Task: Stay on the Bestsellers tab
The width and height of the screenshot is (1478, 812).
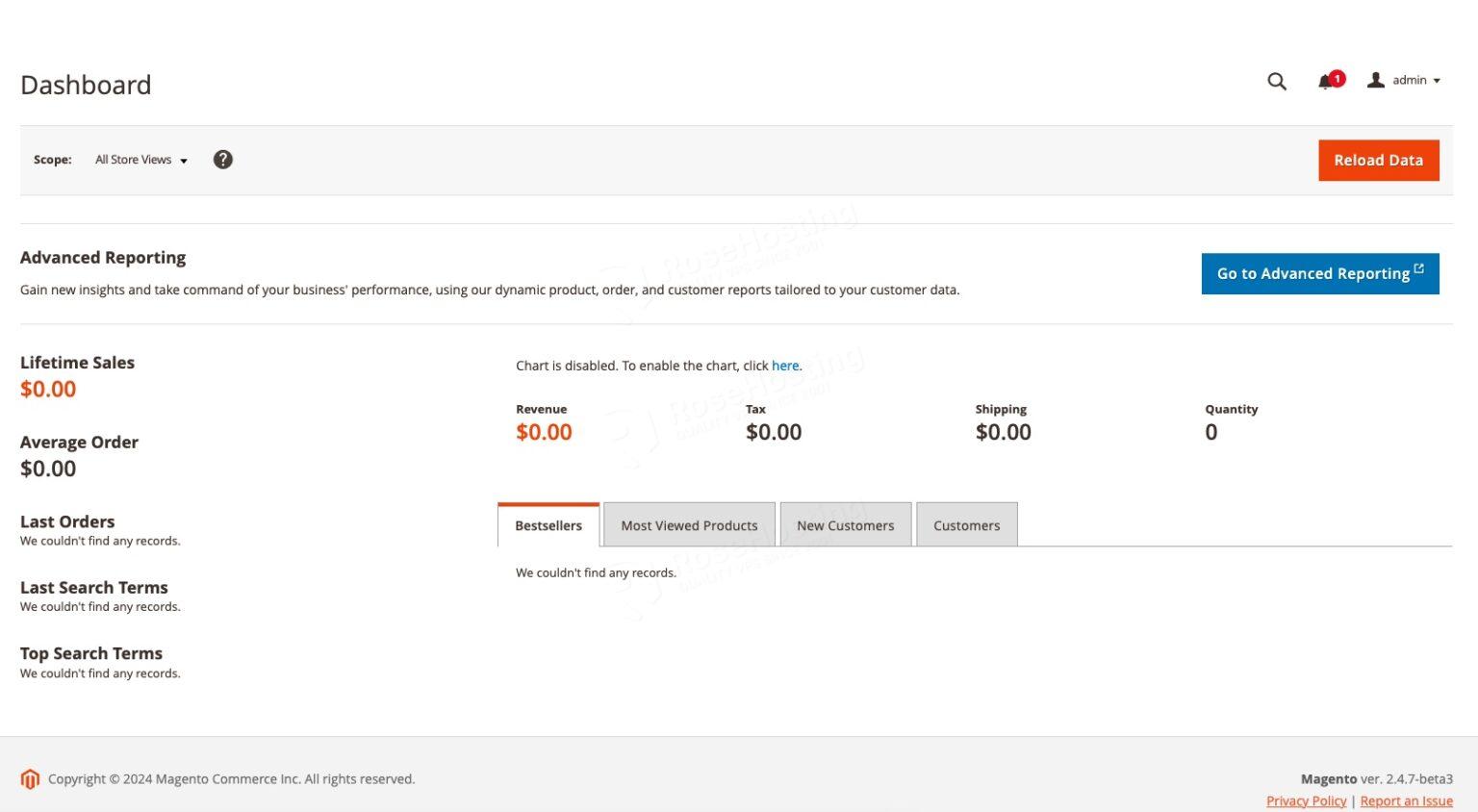Action: [x=548, y=524]
